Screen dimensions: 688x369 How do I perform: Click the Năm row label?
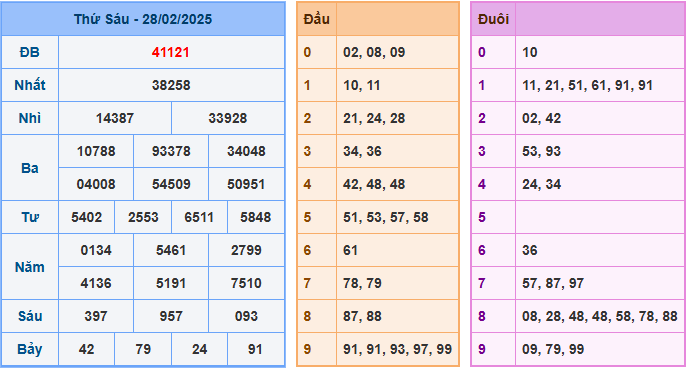coord(30,267)
